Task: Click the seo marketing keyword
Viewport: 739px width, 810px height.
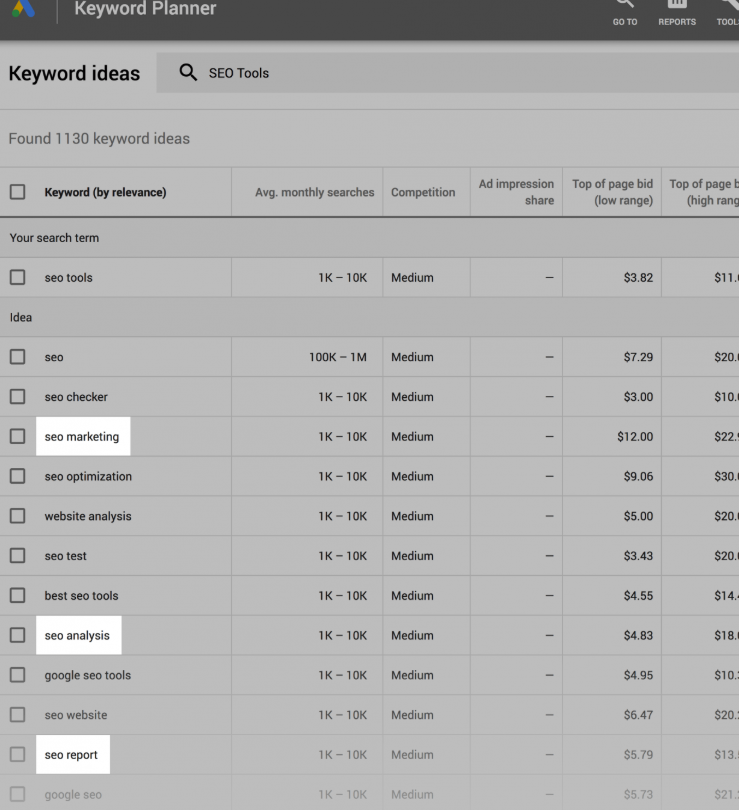Action: coord(82,437)
